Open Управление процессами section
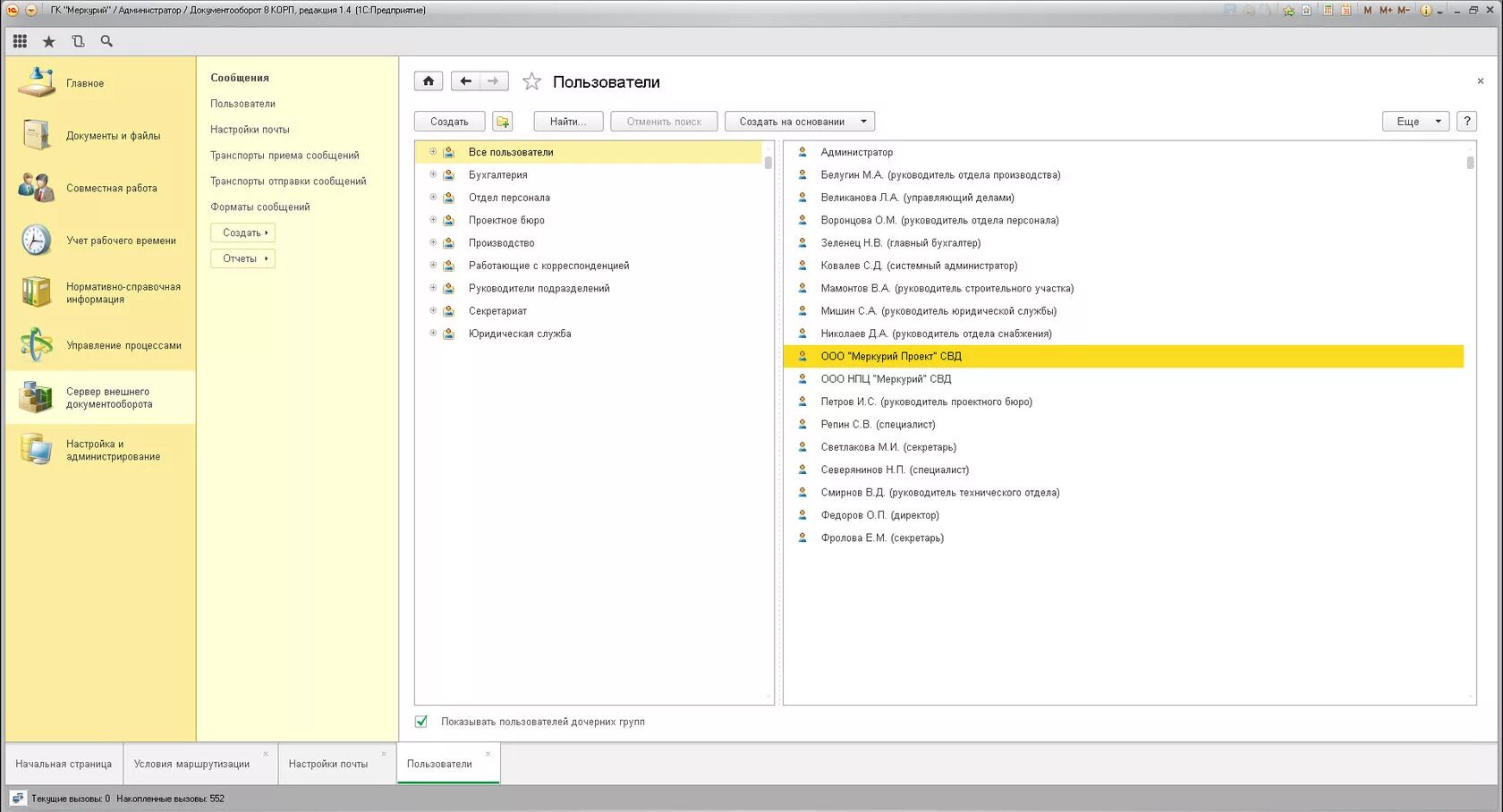 click(x=100, y=345)
